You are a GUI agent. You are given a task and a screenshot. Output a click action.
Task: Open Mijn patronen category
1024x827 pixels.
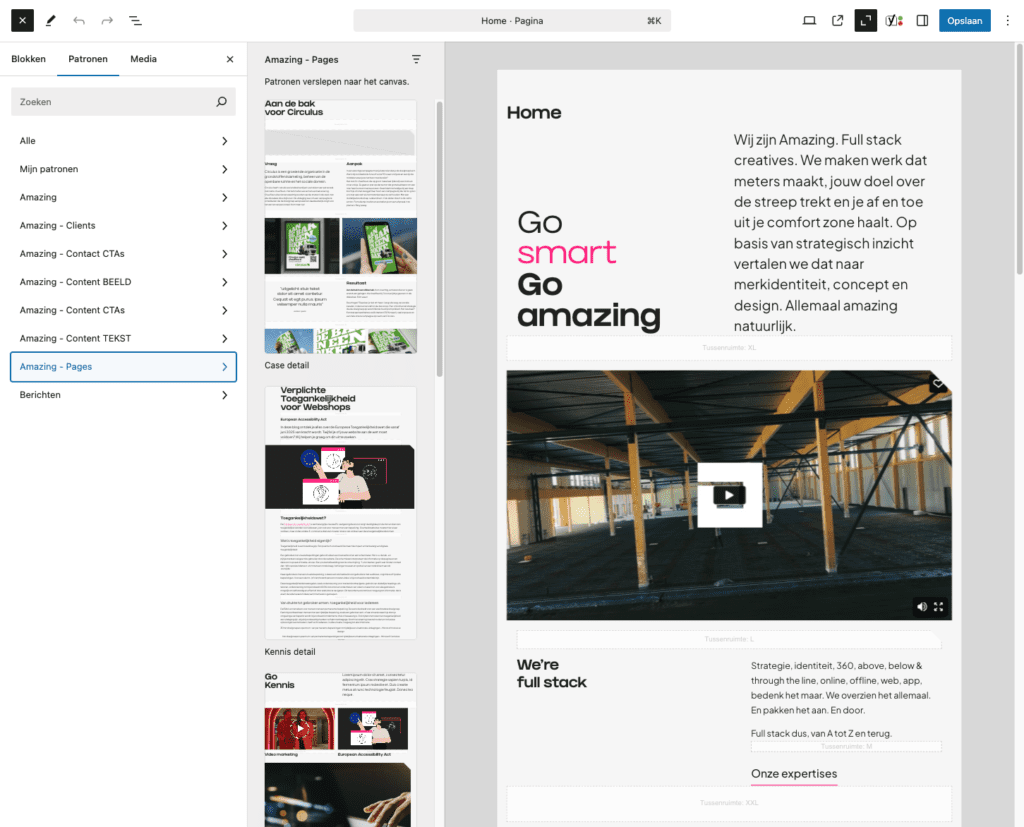coord(123,169)
